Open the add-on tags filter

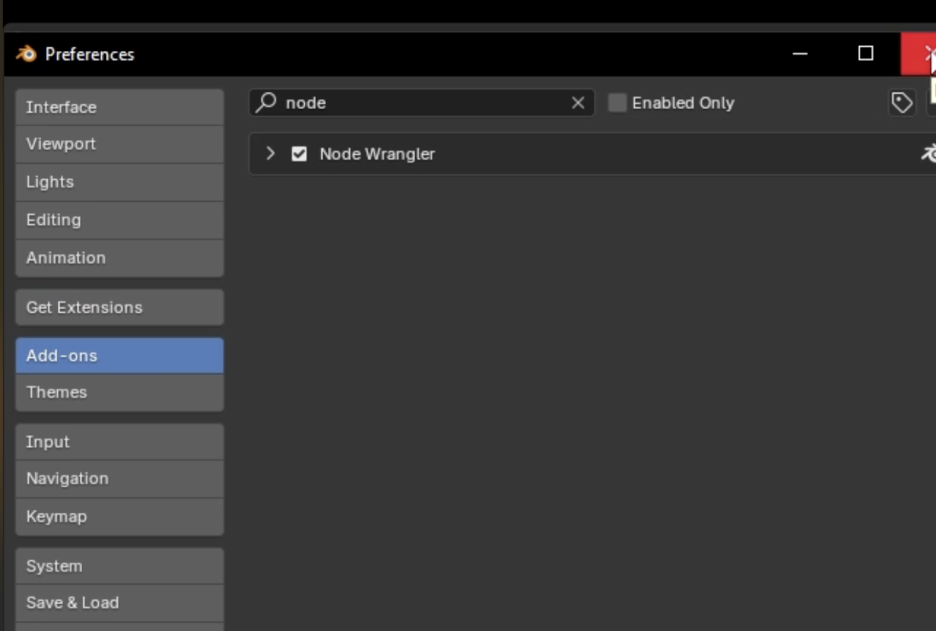[x=901, y=103]
